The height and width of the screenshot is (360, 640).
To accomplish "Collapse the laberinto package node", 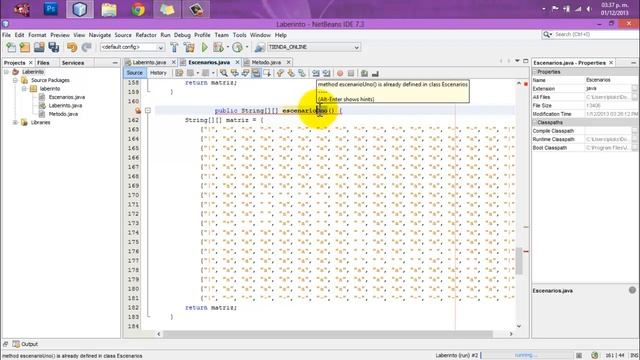I will tap(24, 89).
